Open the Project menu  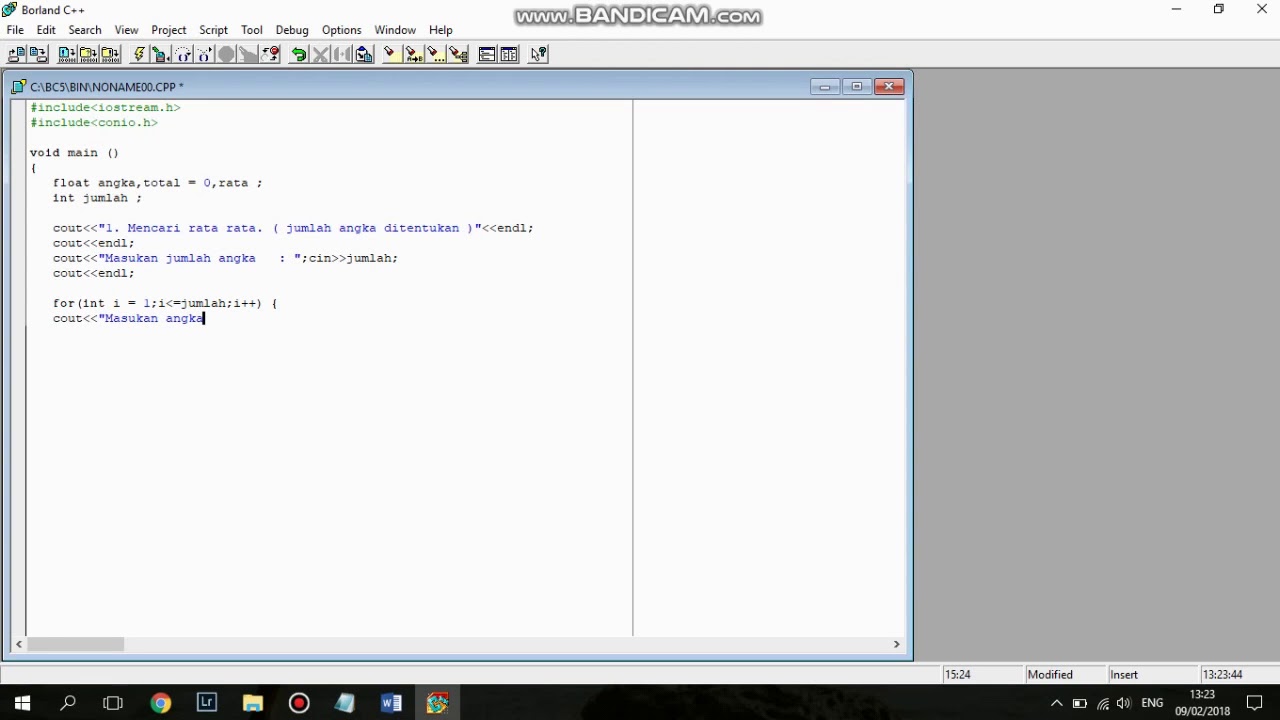(169, 30)
